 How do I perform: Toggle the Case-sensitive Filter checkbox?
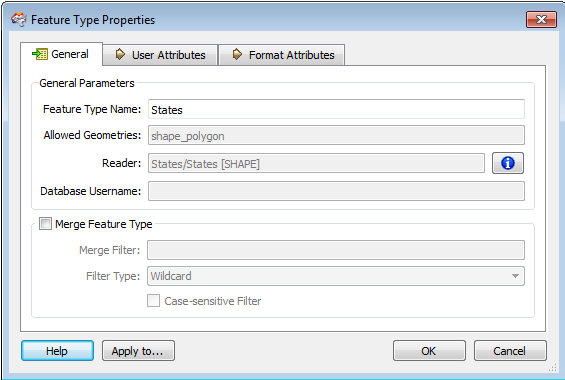click(154, 301)
